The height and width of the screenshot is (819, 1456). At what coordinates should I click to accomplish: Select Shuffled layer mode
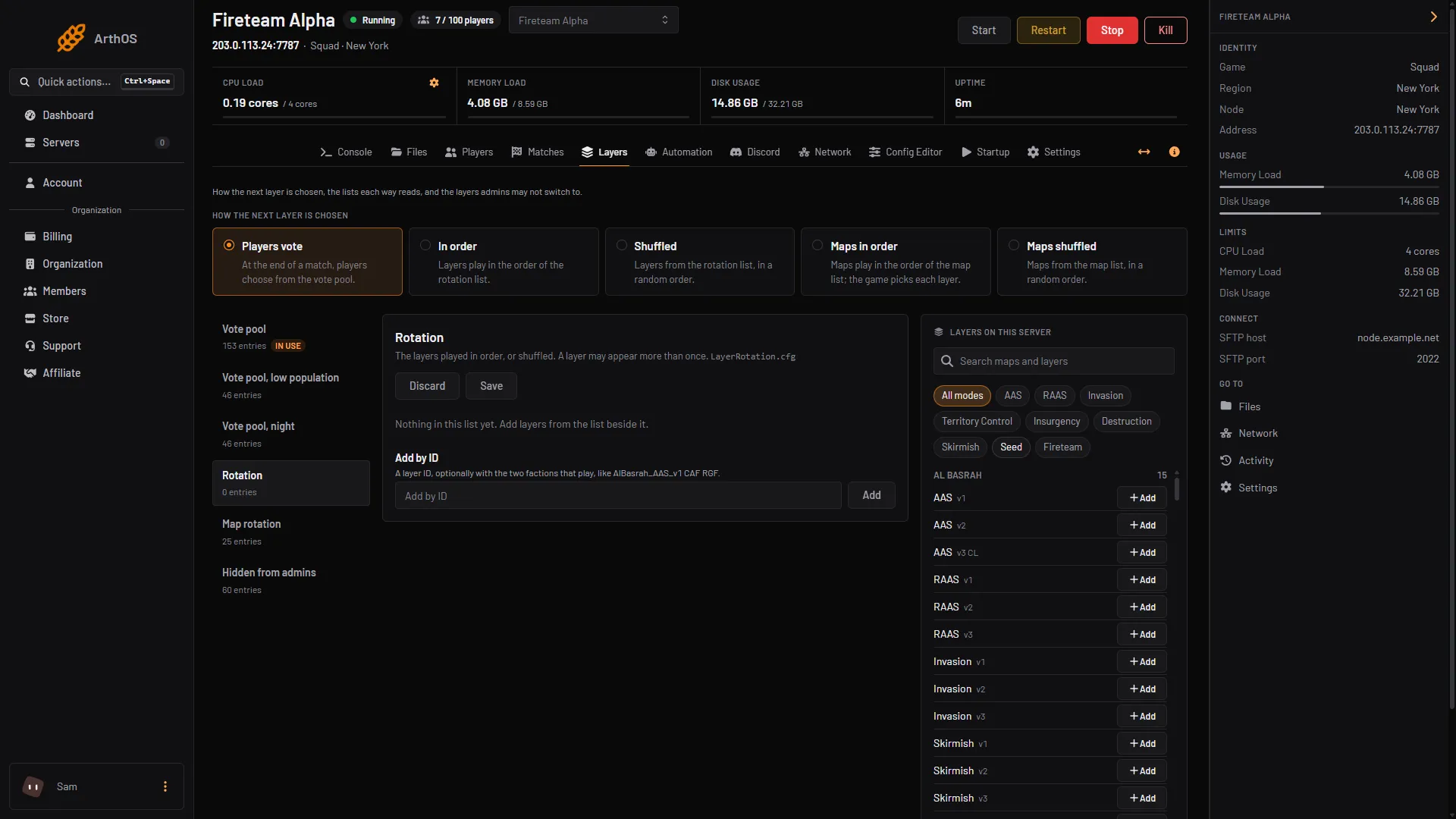point(699,262)
